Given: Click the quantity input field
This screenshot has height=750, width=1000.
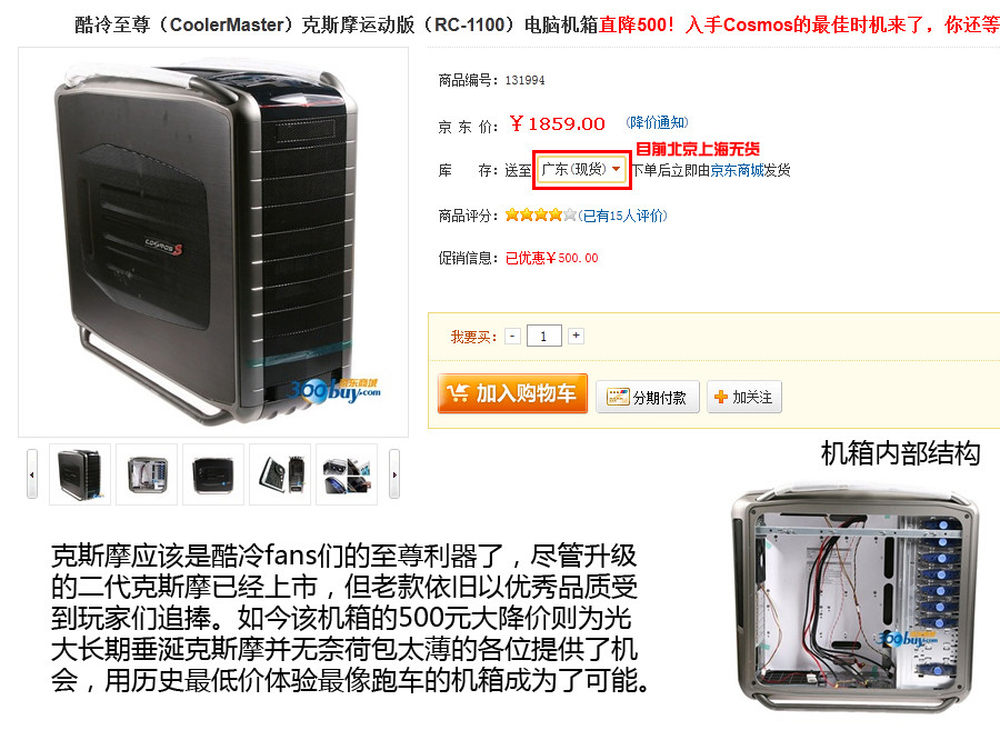Looking at the screenshot, I should pos(544,336).
